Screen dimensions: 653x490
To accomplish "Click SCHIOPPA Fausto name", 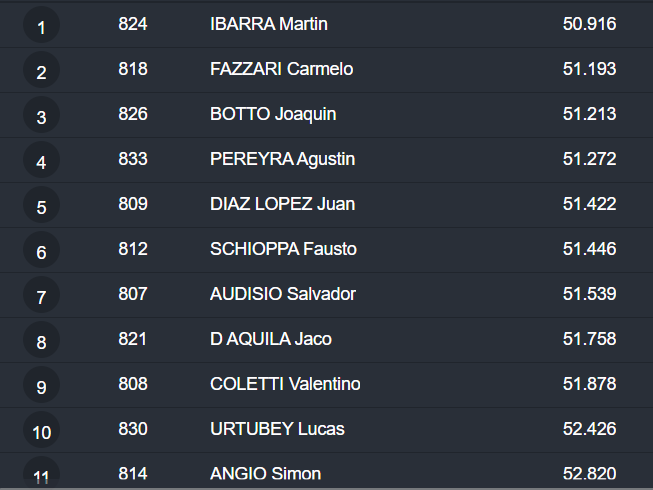I will (283, 249).
